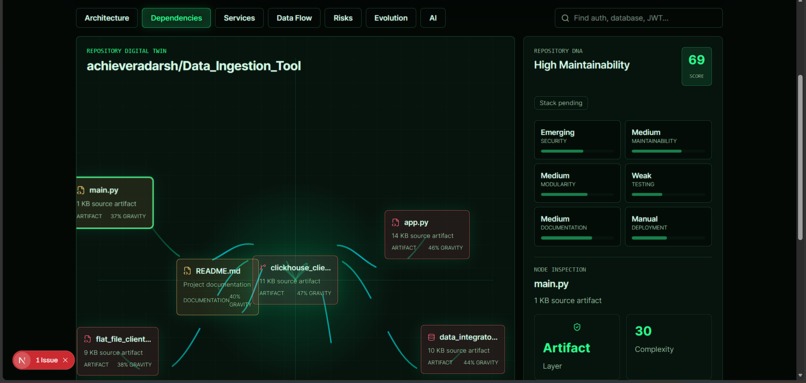
Task: Click the High Maintainability heading
Action: pos(581,65)
